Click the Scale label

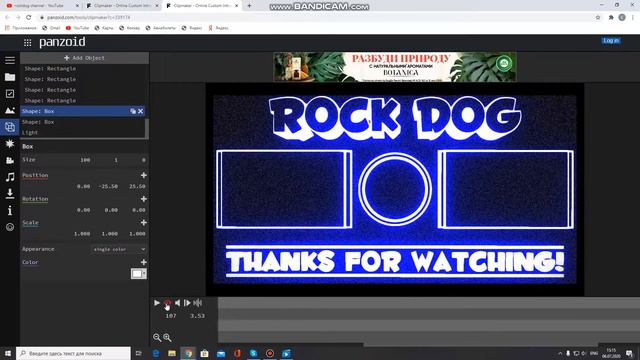31,222
